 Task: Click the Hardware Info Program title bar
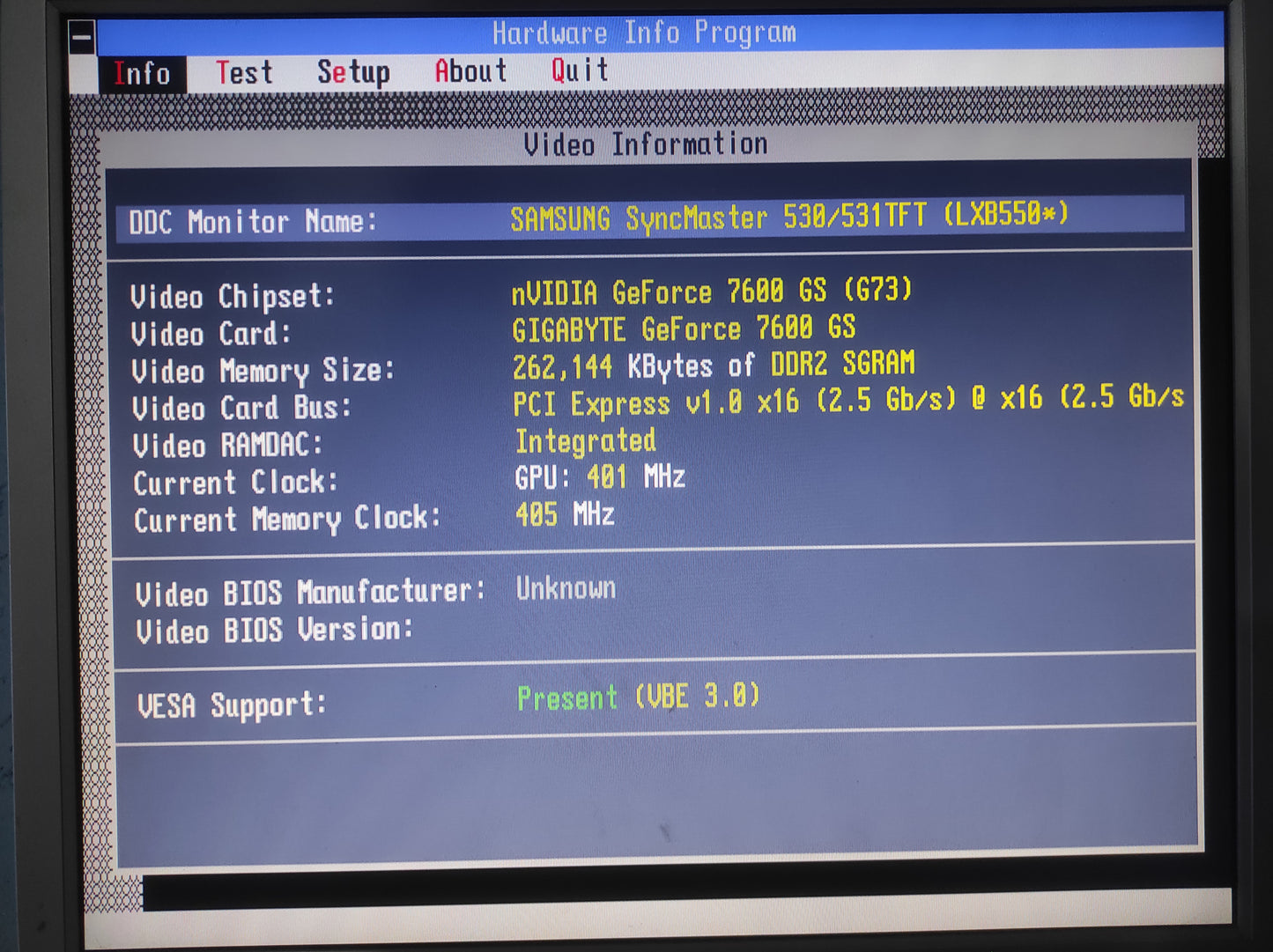coord(643,33)
